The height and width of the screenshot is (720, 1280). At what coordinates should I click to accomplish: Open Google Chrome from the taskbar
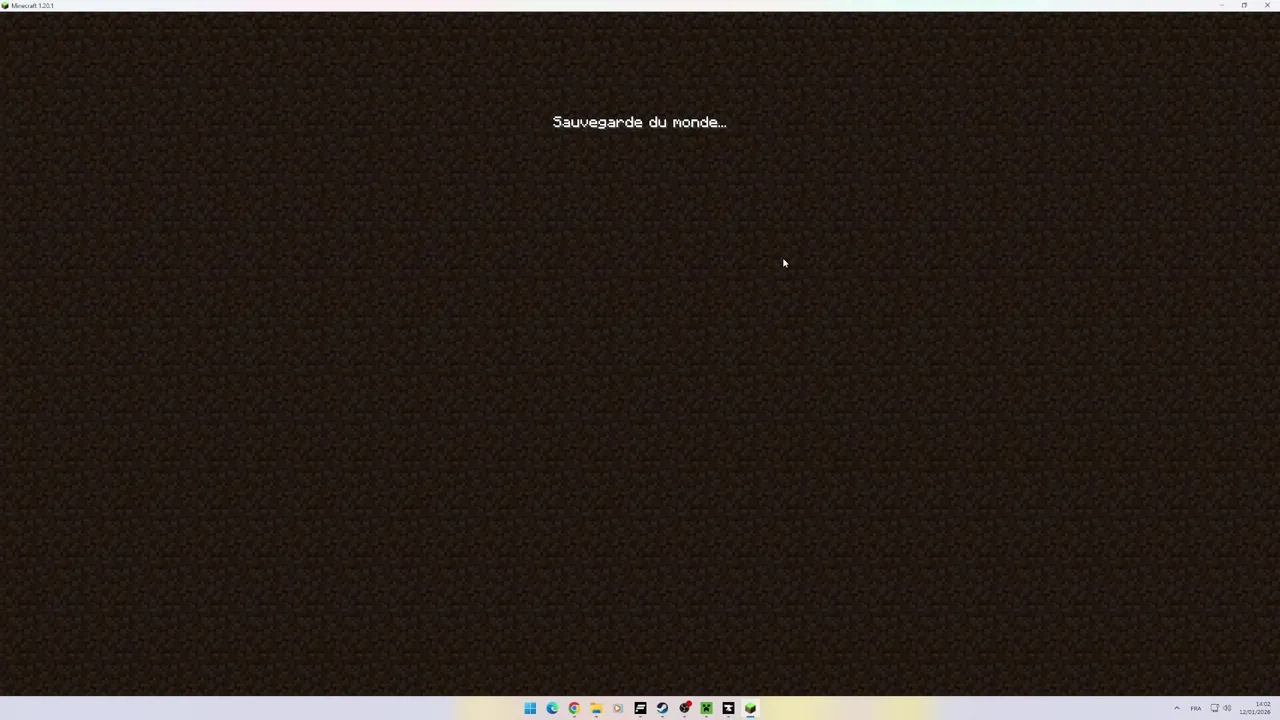coord(574,708)
